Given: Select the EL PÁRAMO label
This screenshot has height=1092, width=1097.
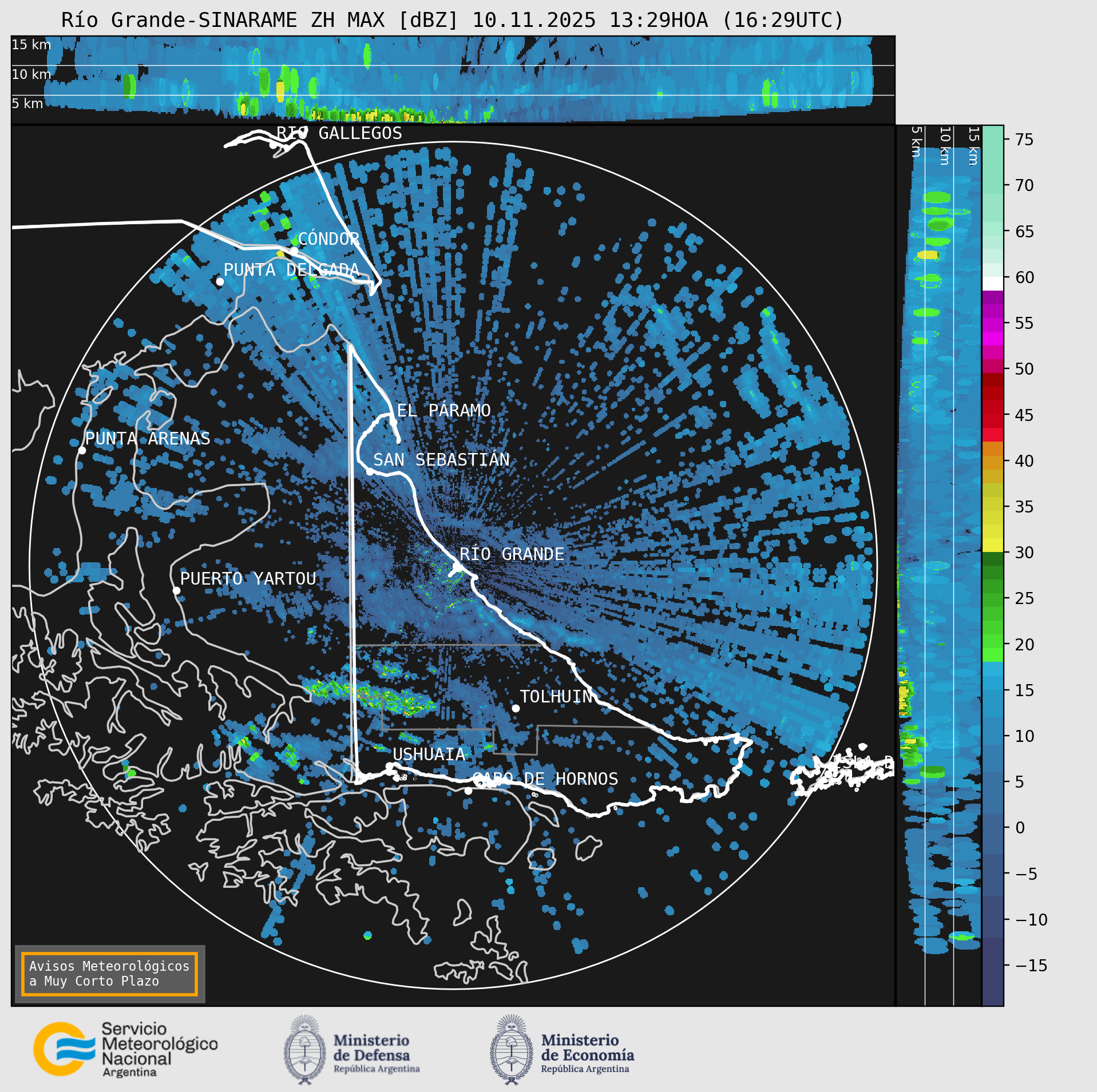Looking at the screenshot, I should click(443, 411).
